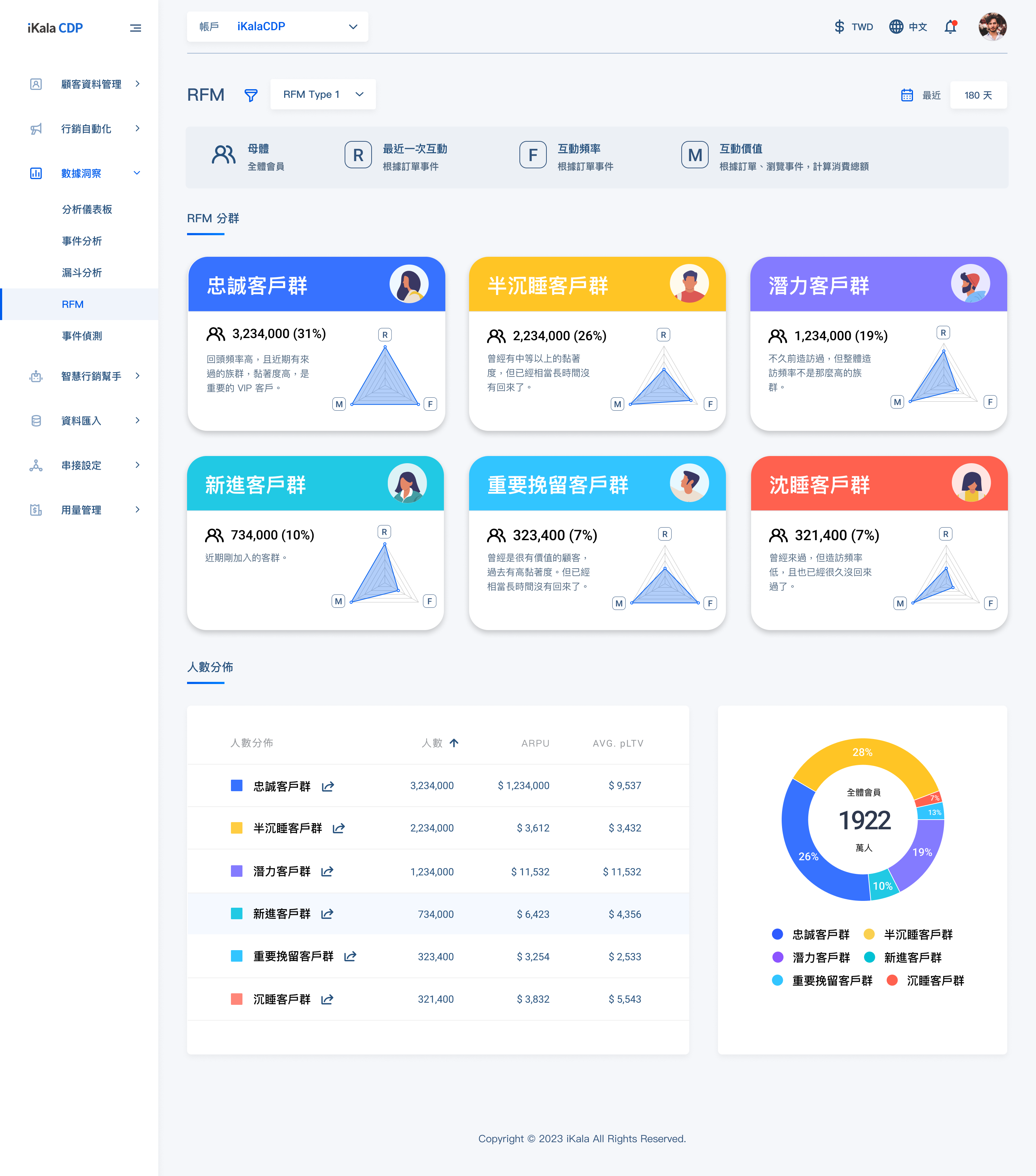The height and width of the screenshot is (1176, 1036).
Task: Expand the 顧客資料管理 menu chevron
Action: (137, 84)
